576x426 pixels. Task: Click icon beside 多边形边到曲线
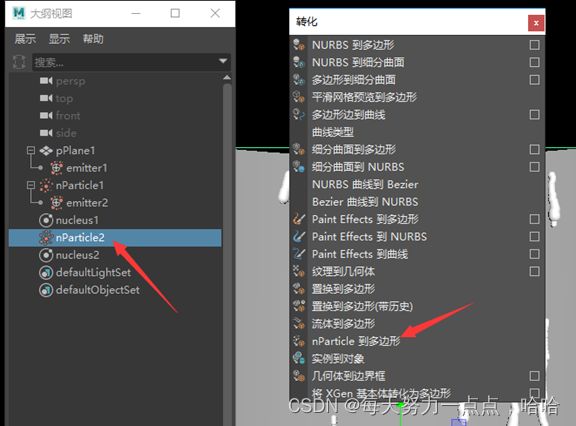(x=299, y=114)
